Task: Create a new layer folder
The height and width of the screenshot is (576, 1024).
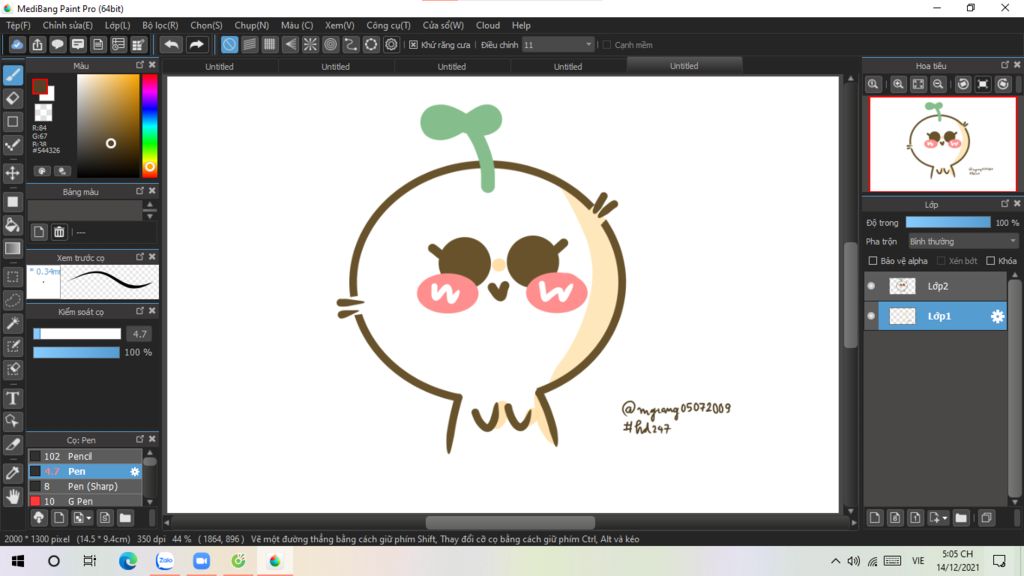Action: pyautogui.click(x=961, y=518)
